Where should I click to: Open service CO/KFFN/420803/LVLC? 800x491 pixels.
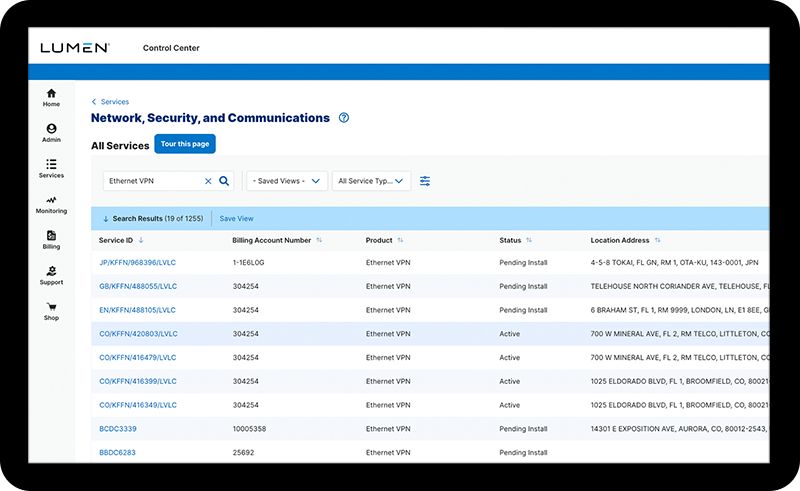[138, 334]
